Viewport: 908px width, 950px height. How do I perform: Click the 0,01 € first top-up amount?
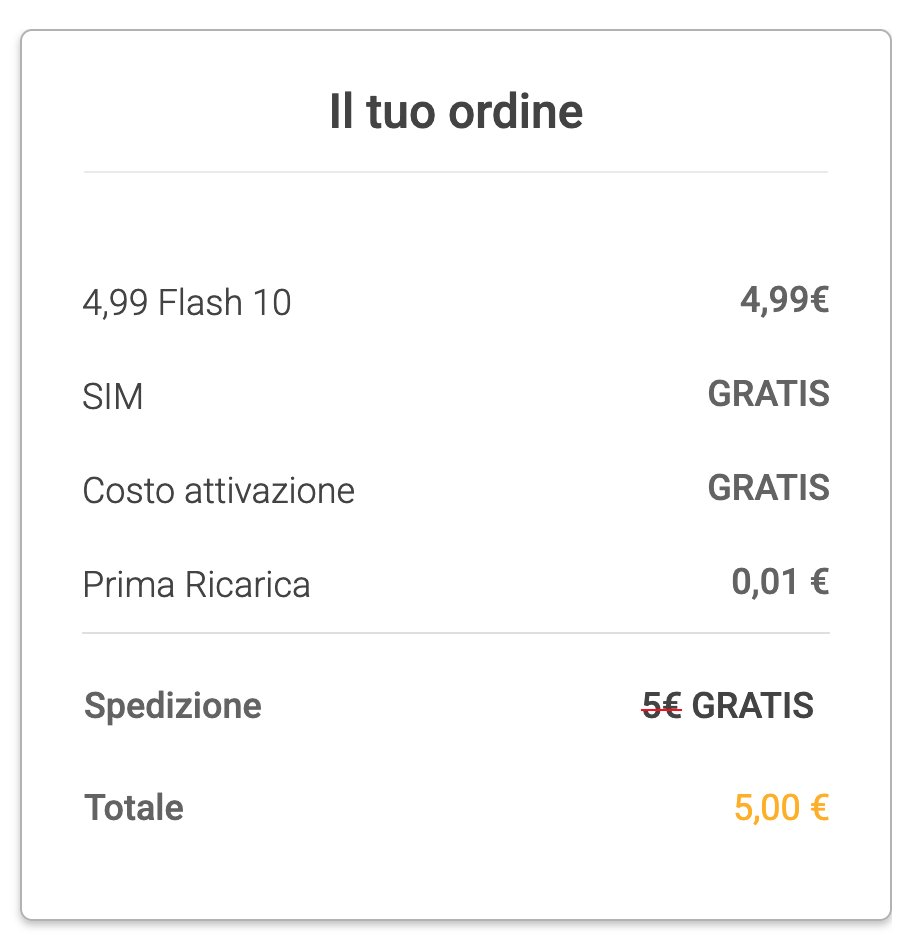780,582
